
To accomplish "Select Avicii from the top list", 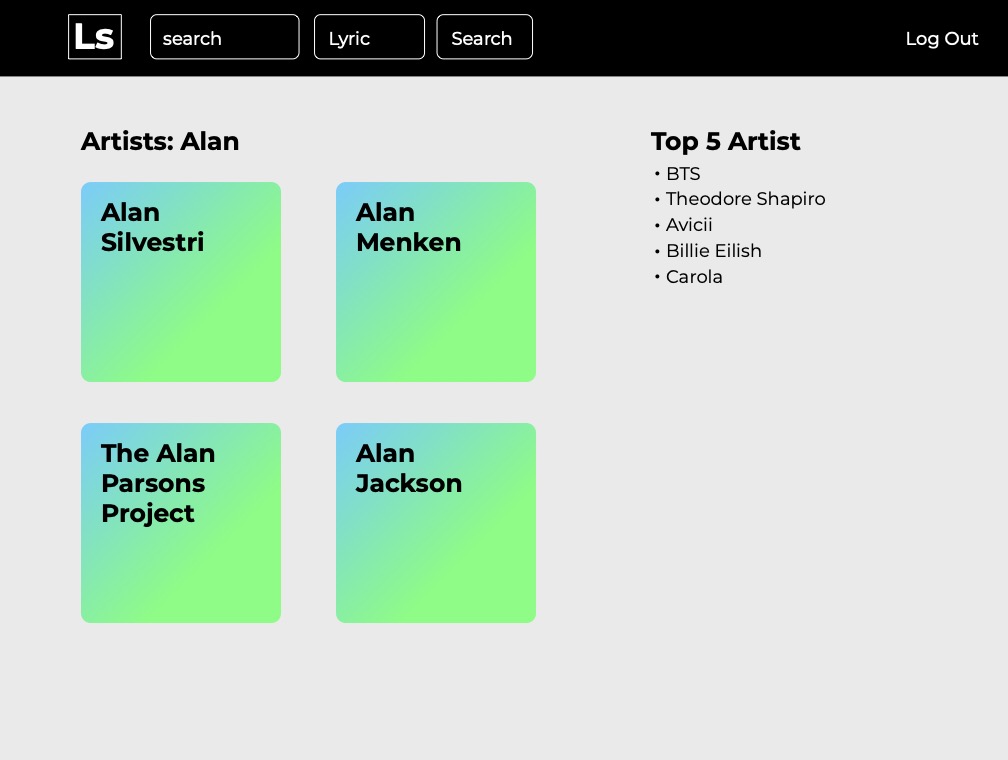I will [688, 225].
